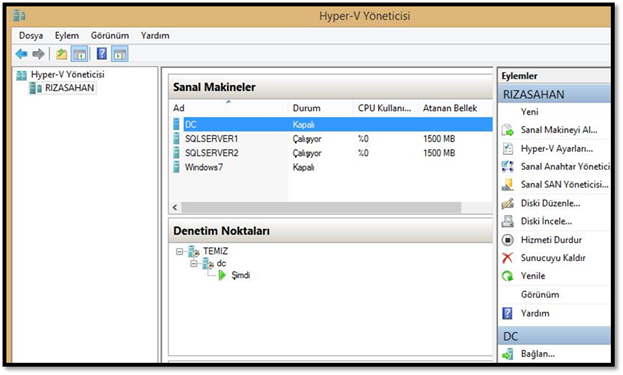This screenshot has width=623, height=375.
Task: Click the RIZASAHAN server icon in tree
Action: tap(35, 88)
